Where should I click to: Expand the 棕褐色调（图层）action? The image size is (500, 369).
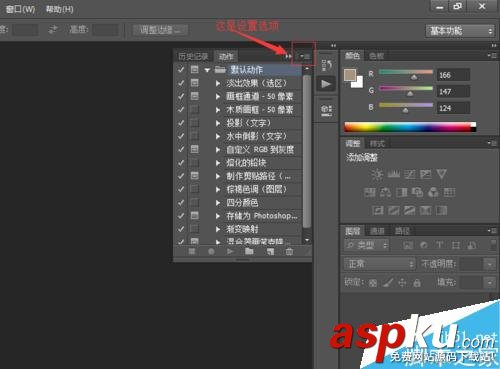tap(218, 189)
